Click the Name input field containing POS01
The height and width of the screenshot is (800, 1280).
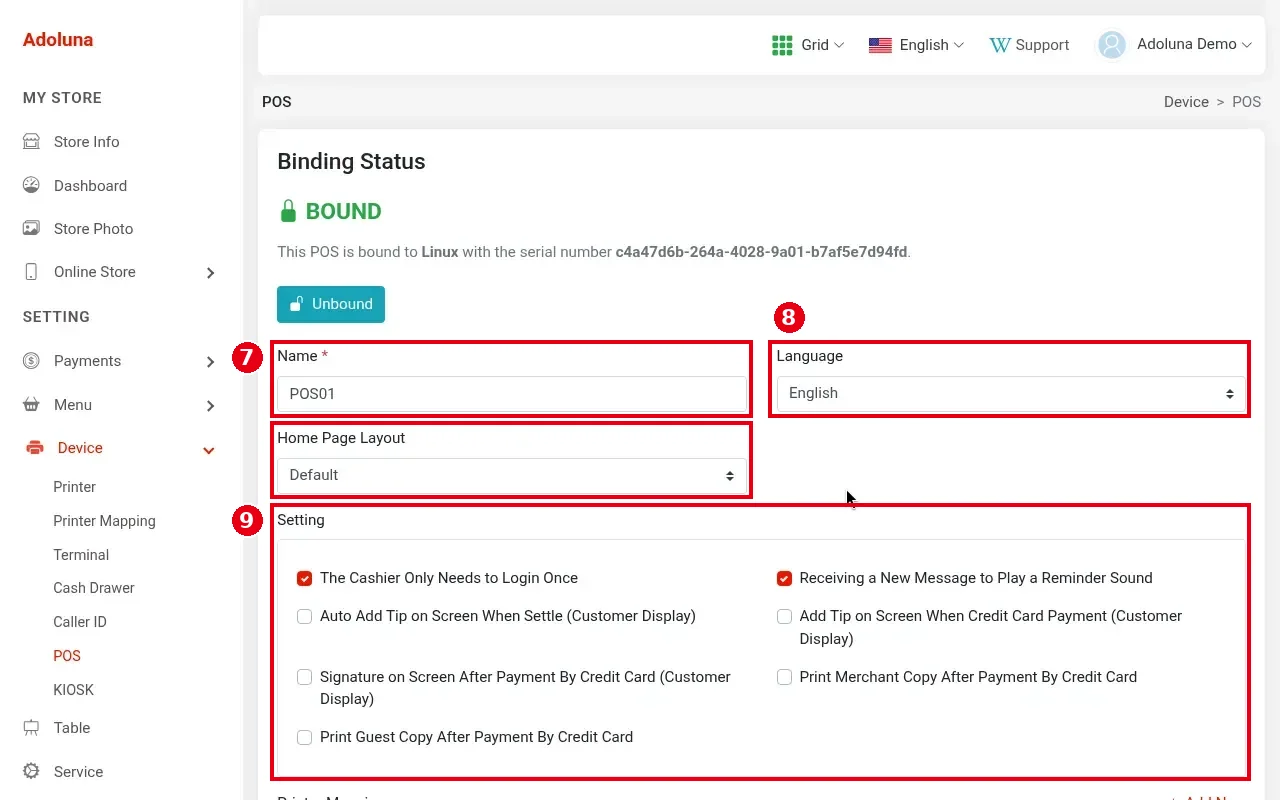pos(512,394)
